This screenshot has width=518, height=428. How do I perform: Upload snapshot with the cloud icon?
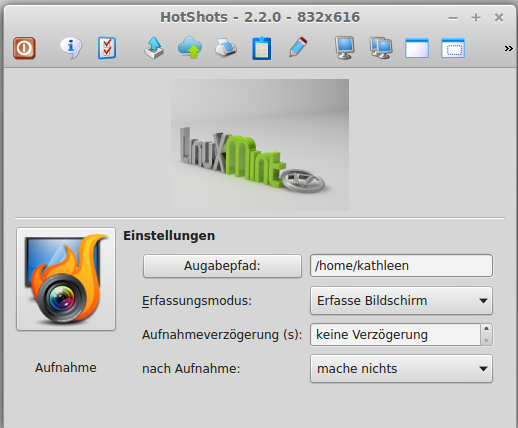point(190,48)
